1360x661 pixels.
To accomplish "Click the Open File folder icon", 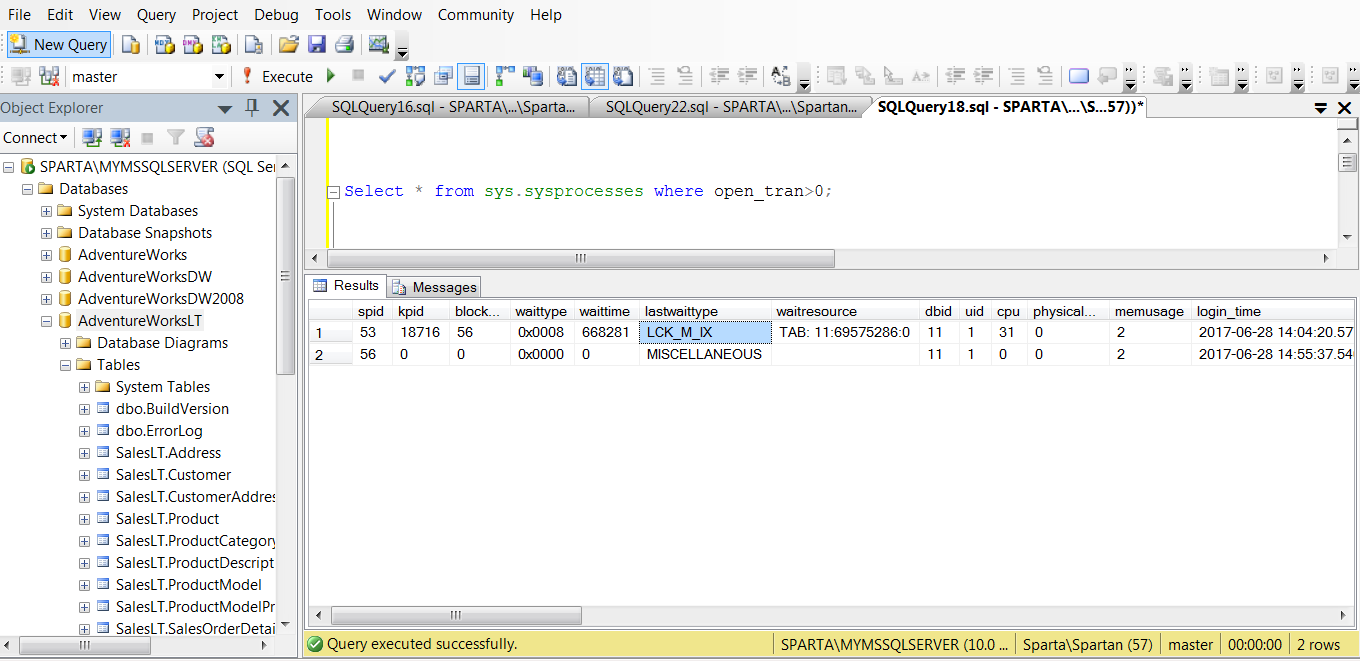I will (x=289, y=44).
